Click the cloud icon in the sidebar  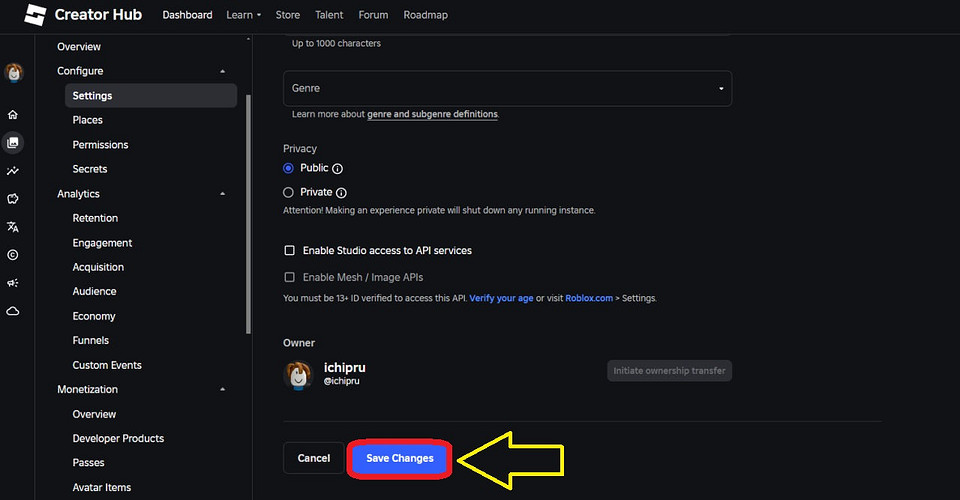click(13, 311)
